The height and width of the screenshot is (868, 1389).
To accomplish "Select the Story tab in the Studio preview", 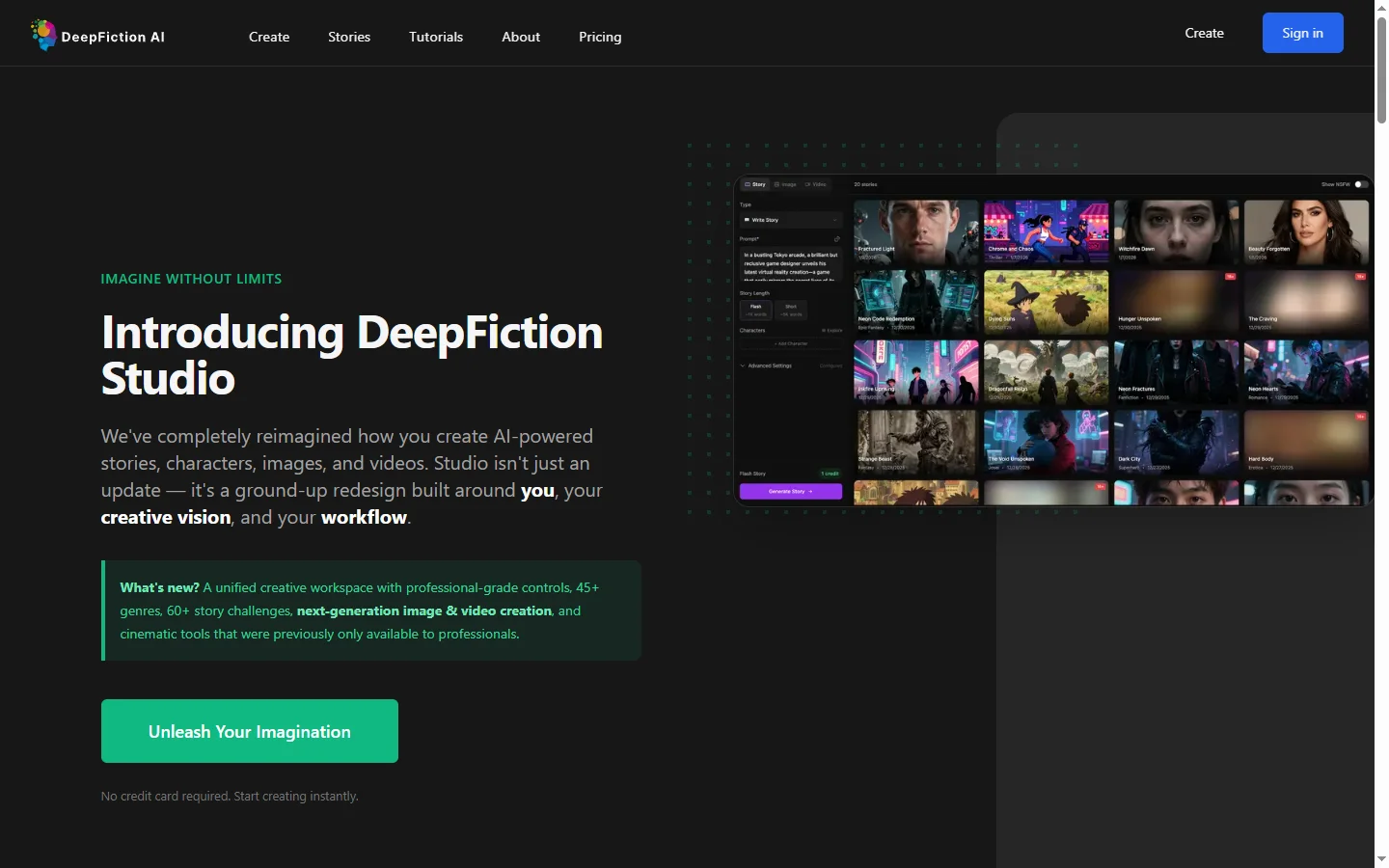I will point(755,184).
